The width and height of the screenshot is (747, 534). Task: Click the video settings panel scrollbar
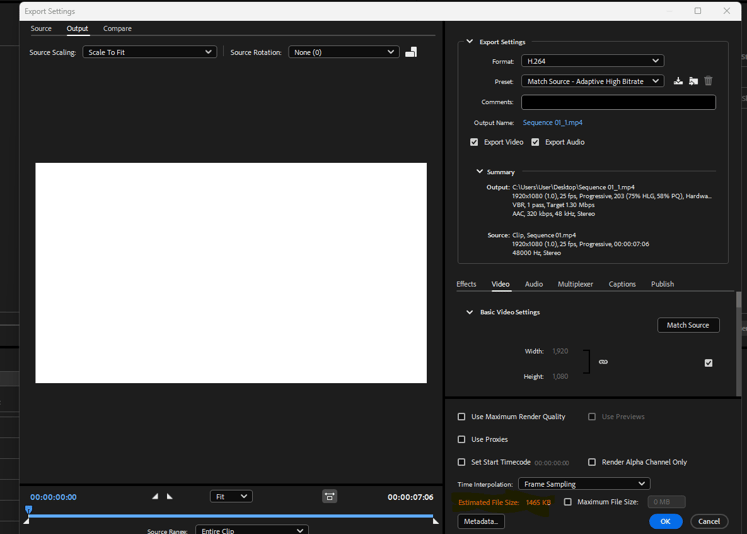[x=738, y=300]
